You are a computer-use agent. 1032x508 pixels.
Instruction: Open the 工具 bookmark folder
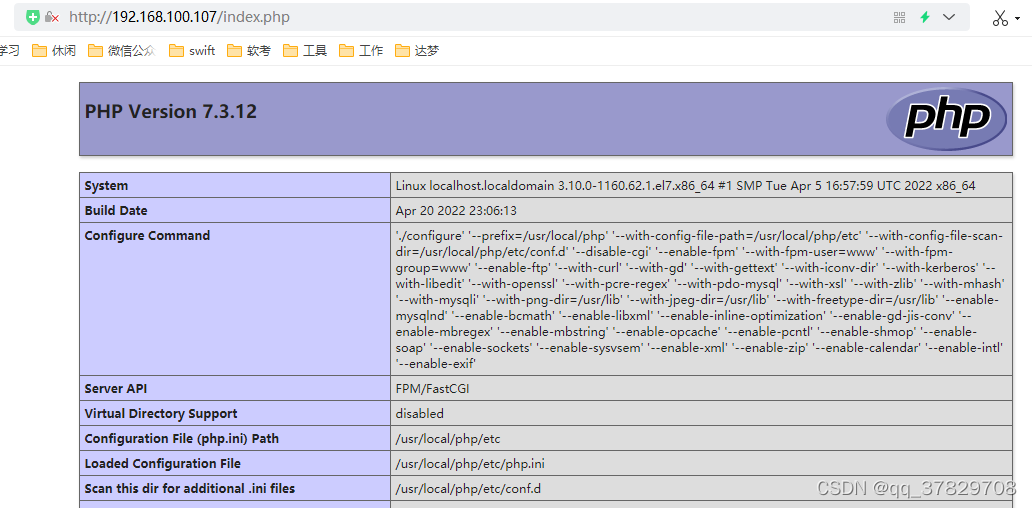[305, 51]
